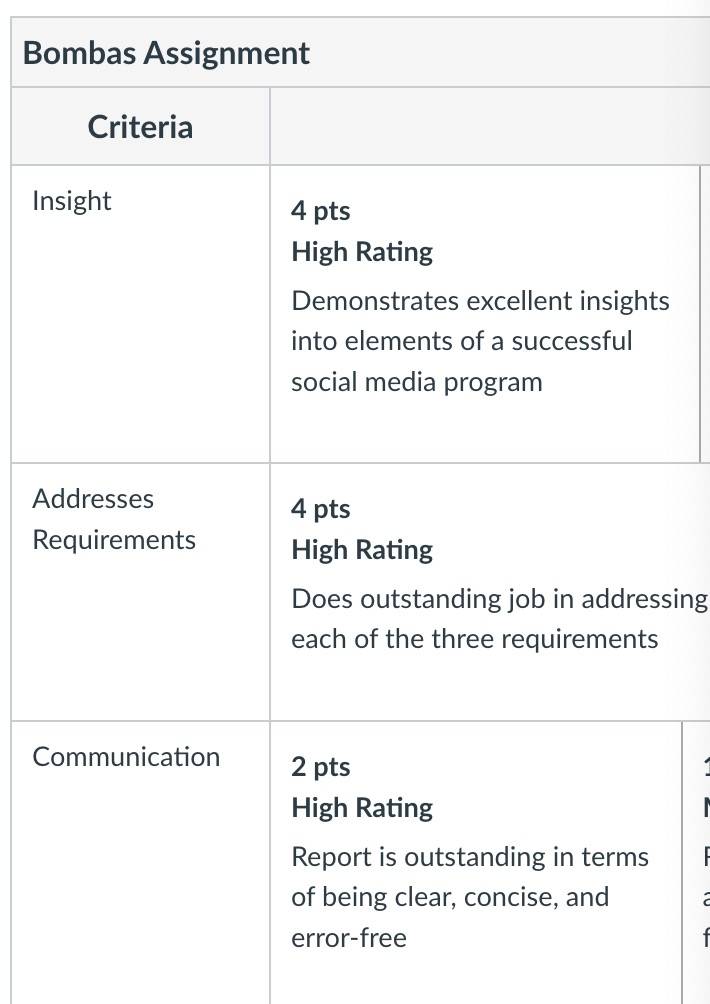This screenshot has width=710, height=1004.
Task: Select the Criteria column header
Action: coord(140,126)
